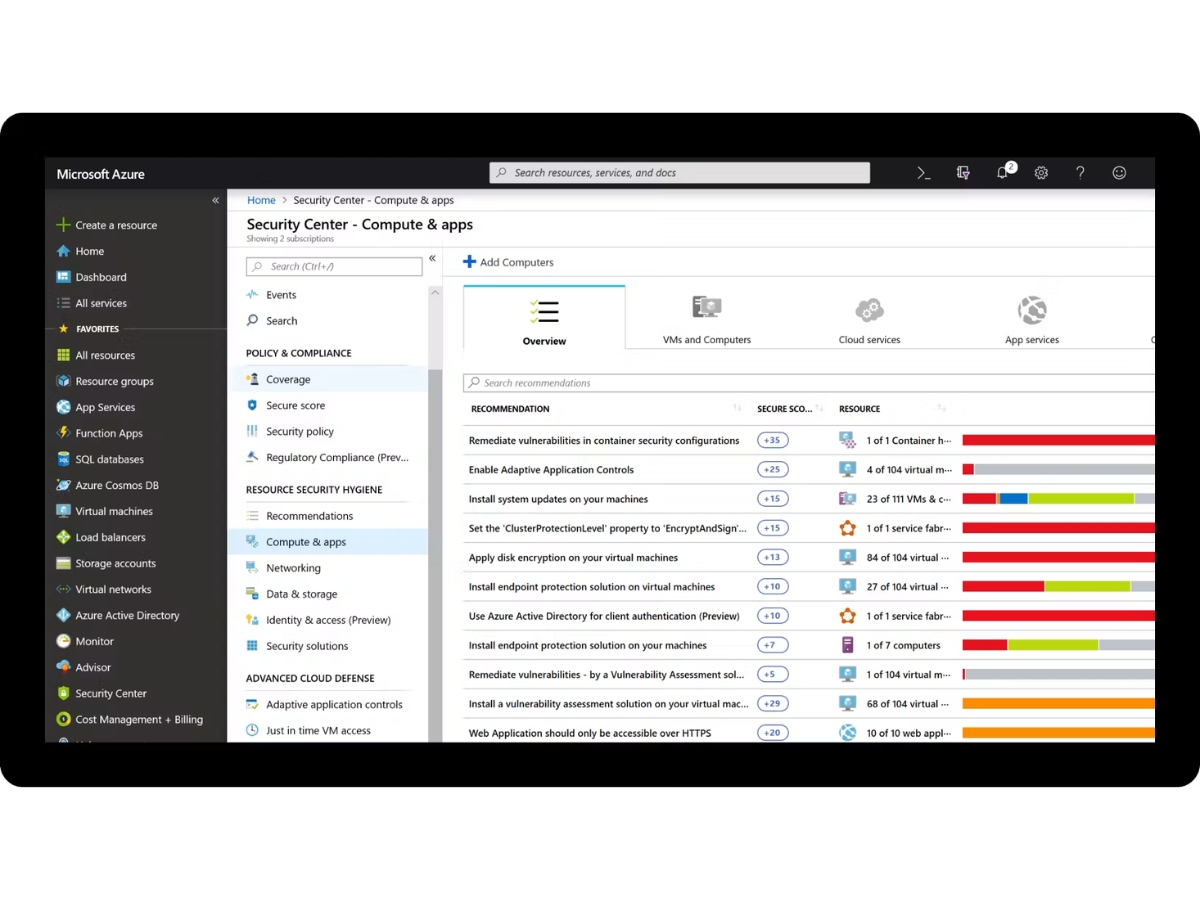The image size is (1200, 900).
Task: Open Regulatory Compliance (Preview) item
Action: tap(329, 457)
